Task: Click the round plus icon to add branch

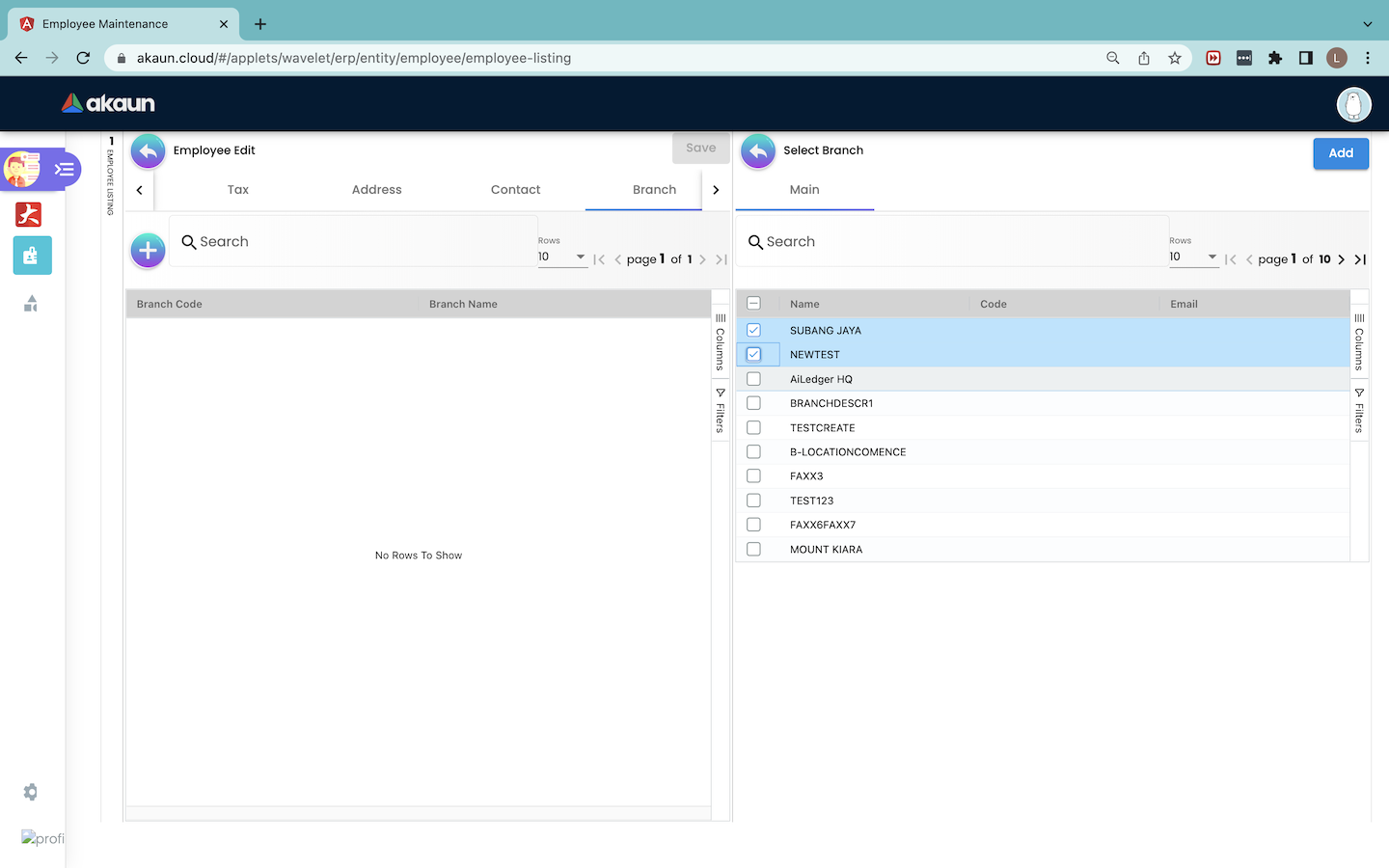Action: (x=148, y=251)
